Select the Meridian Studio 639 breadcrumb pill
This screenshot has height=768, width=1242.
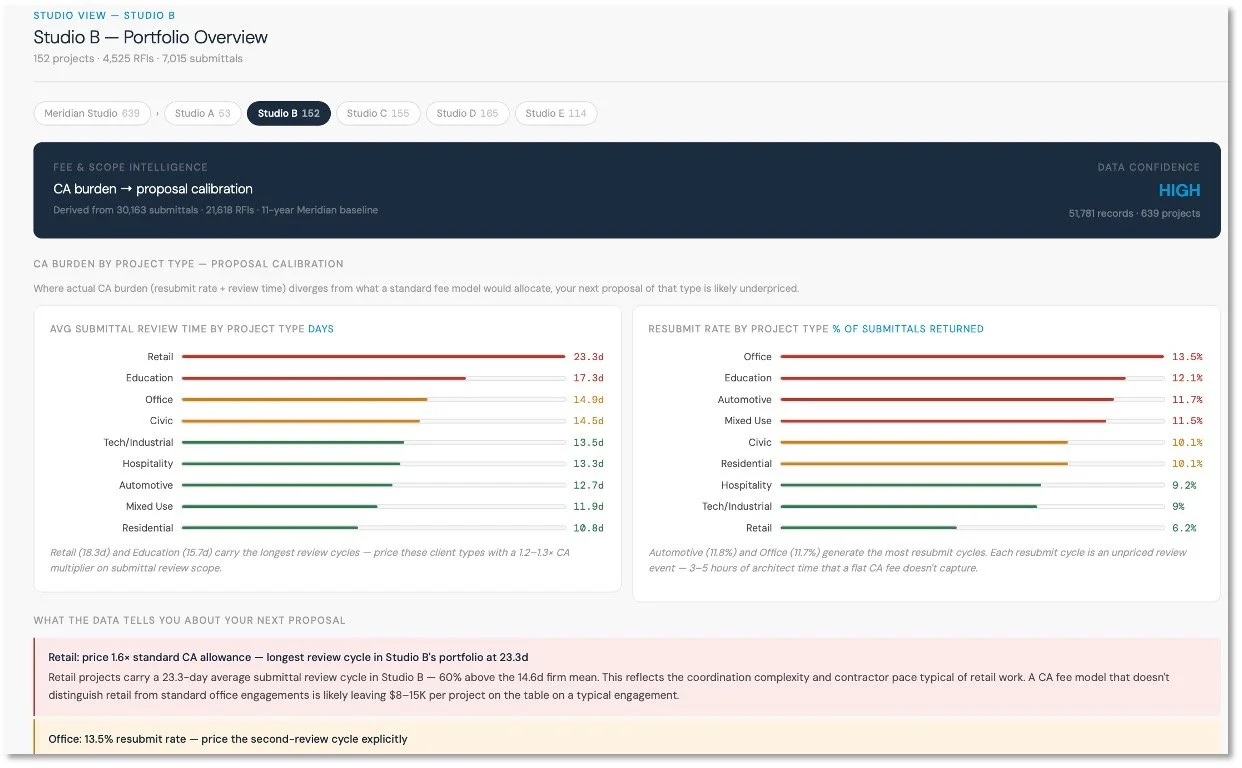[92, 113]
